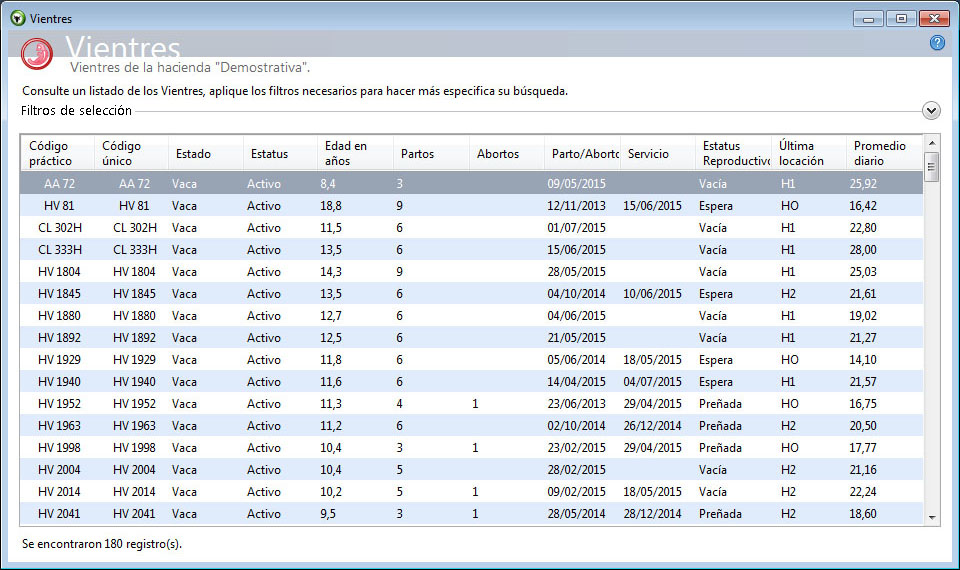Select row CL 302H
Screen dimensions: 960x570
tap(471, 228)
